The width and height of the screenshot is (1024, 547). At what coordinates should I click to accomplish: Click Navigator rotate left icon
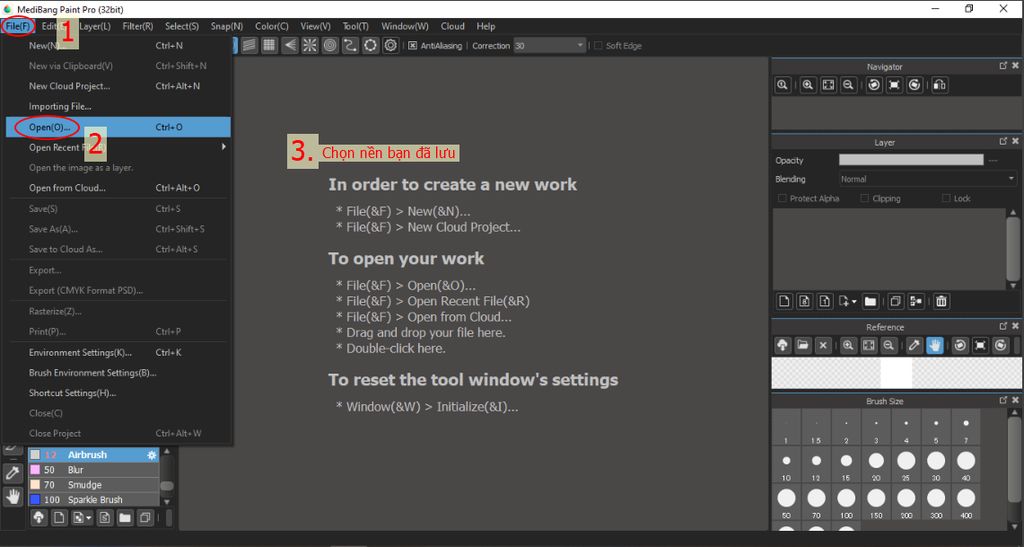click(874, 85)
